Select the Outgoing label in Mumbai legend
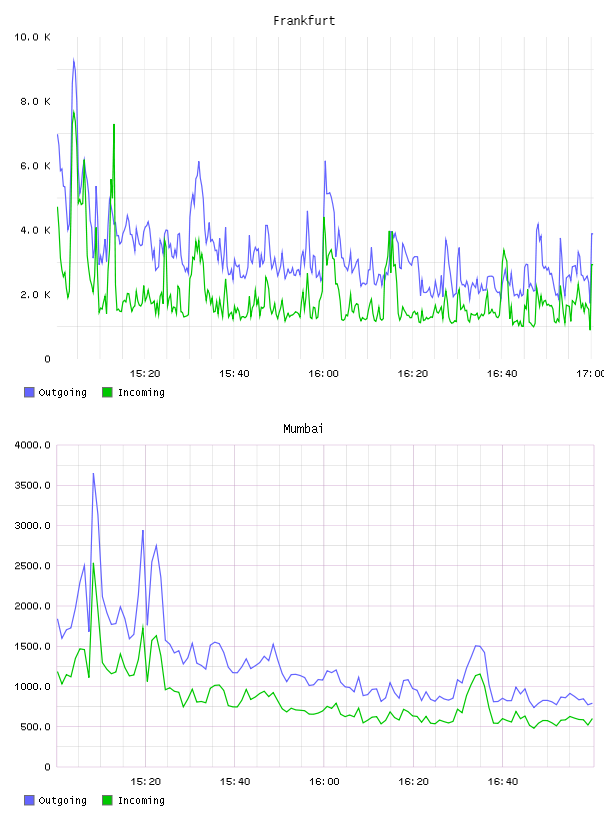The width and height of the screenshot is (608, 816). (62, 801)
